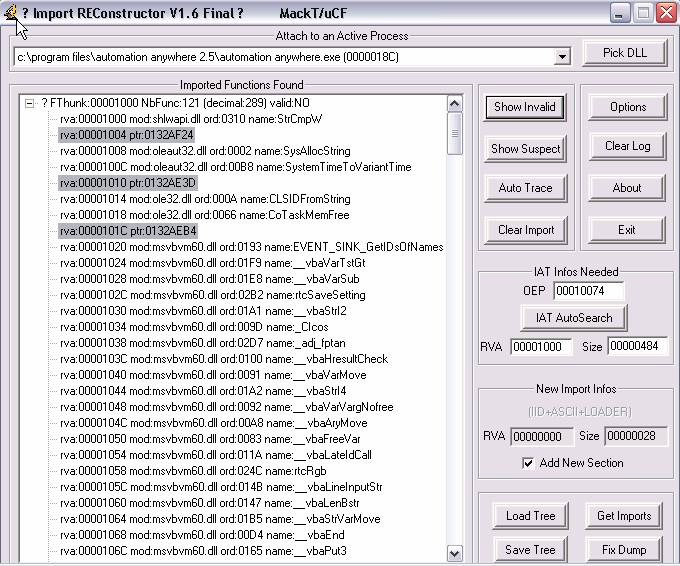Click the Pick DLL button
The width and height of the screenshot is (680, 566).
[624, 53]
